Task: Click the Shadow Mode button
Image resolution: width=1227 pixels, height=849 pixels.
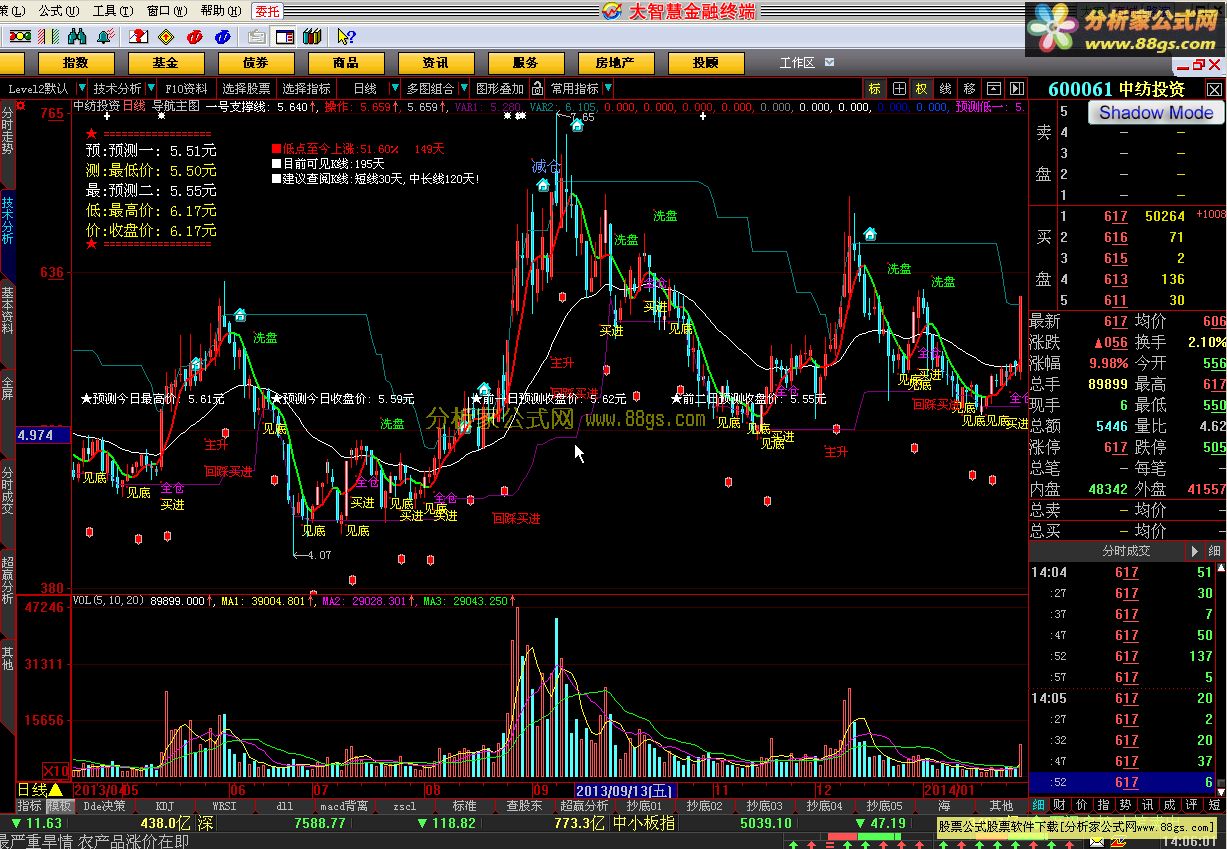Action: (1156, 113)
